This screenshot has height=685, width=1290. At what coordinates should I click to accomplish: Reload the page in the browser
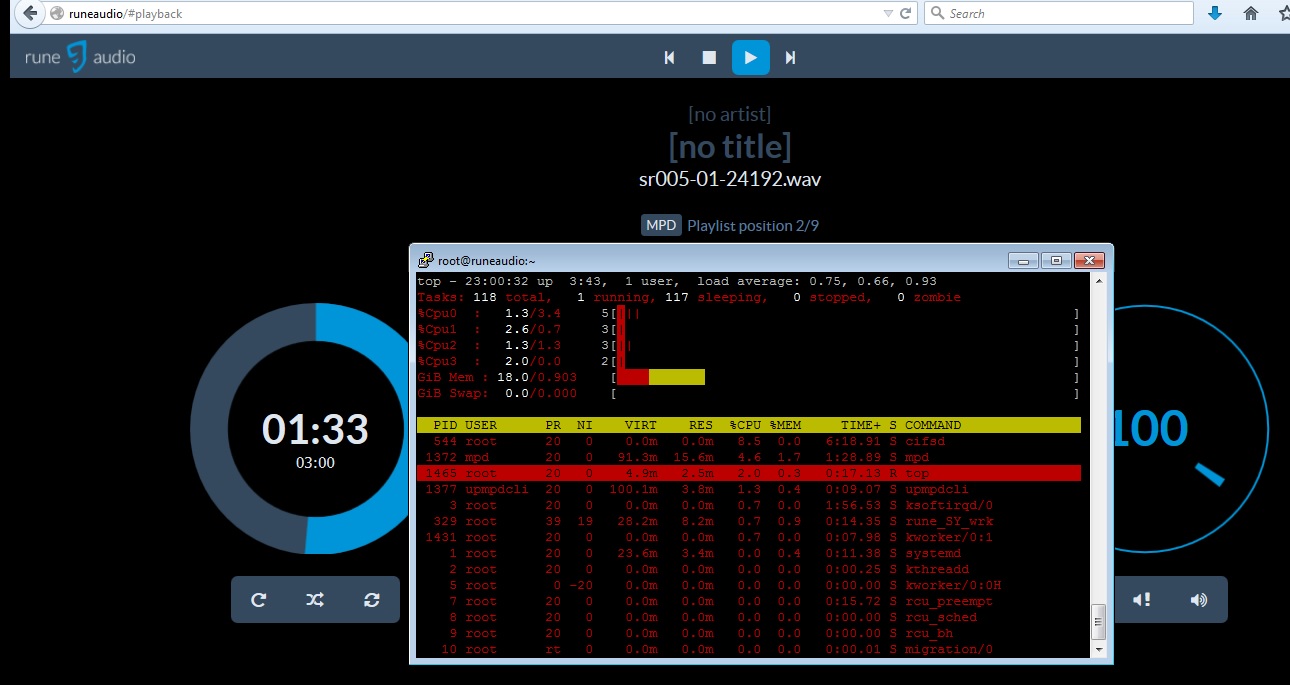[x=905, y=14]
